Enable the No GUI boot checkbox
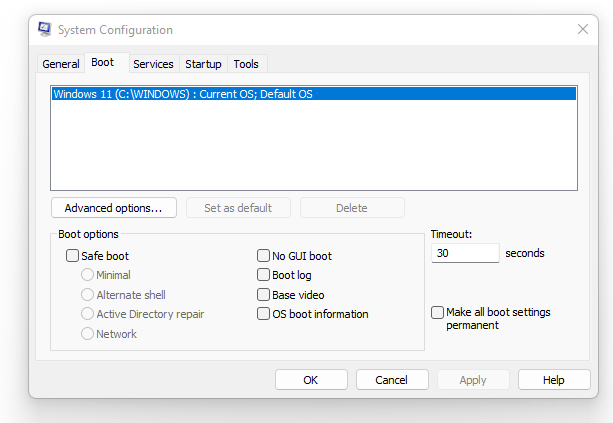 [263, 256]
